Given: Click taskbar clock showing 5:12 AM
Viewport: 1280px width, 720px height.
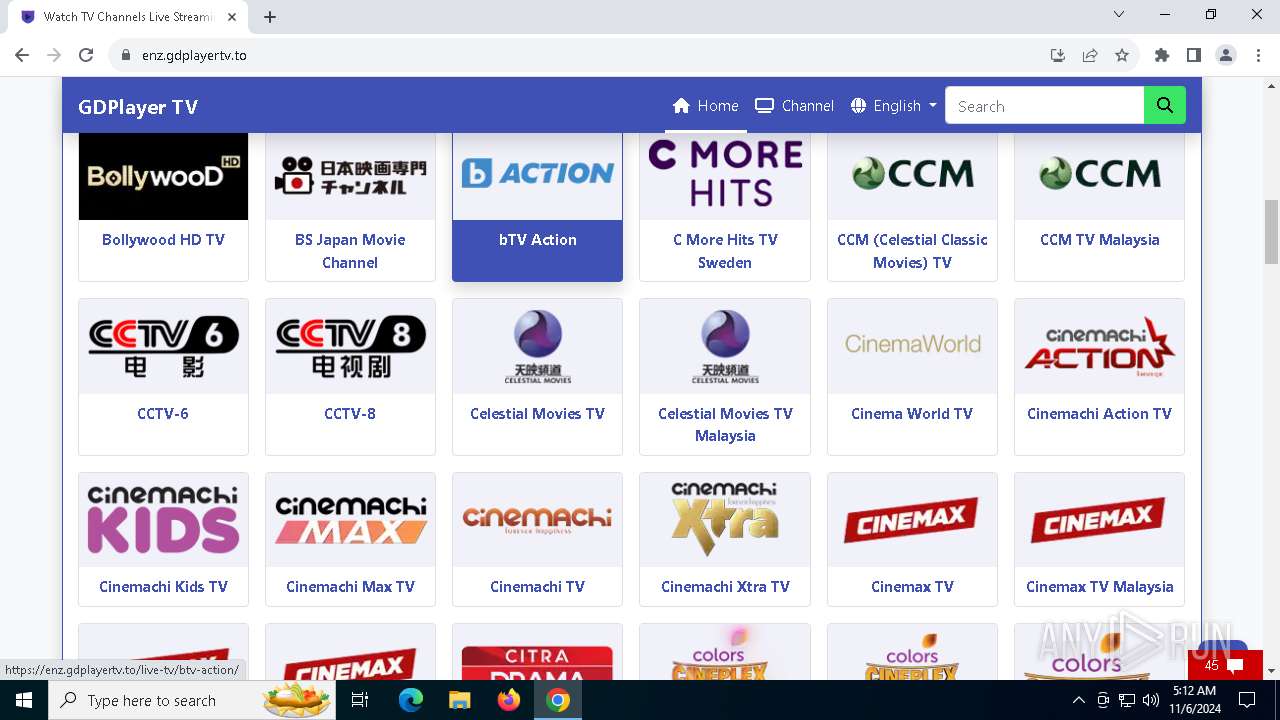Looking at the screenshot, I should [1194, 700].
